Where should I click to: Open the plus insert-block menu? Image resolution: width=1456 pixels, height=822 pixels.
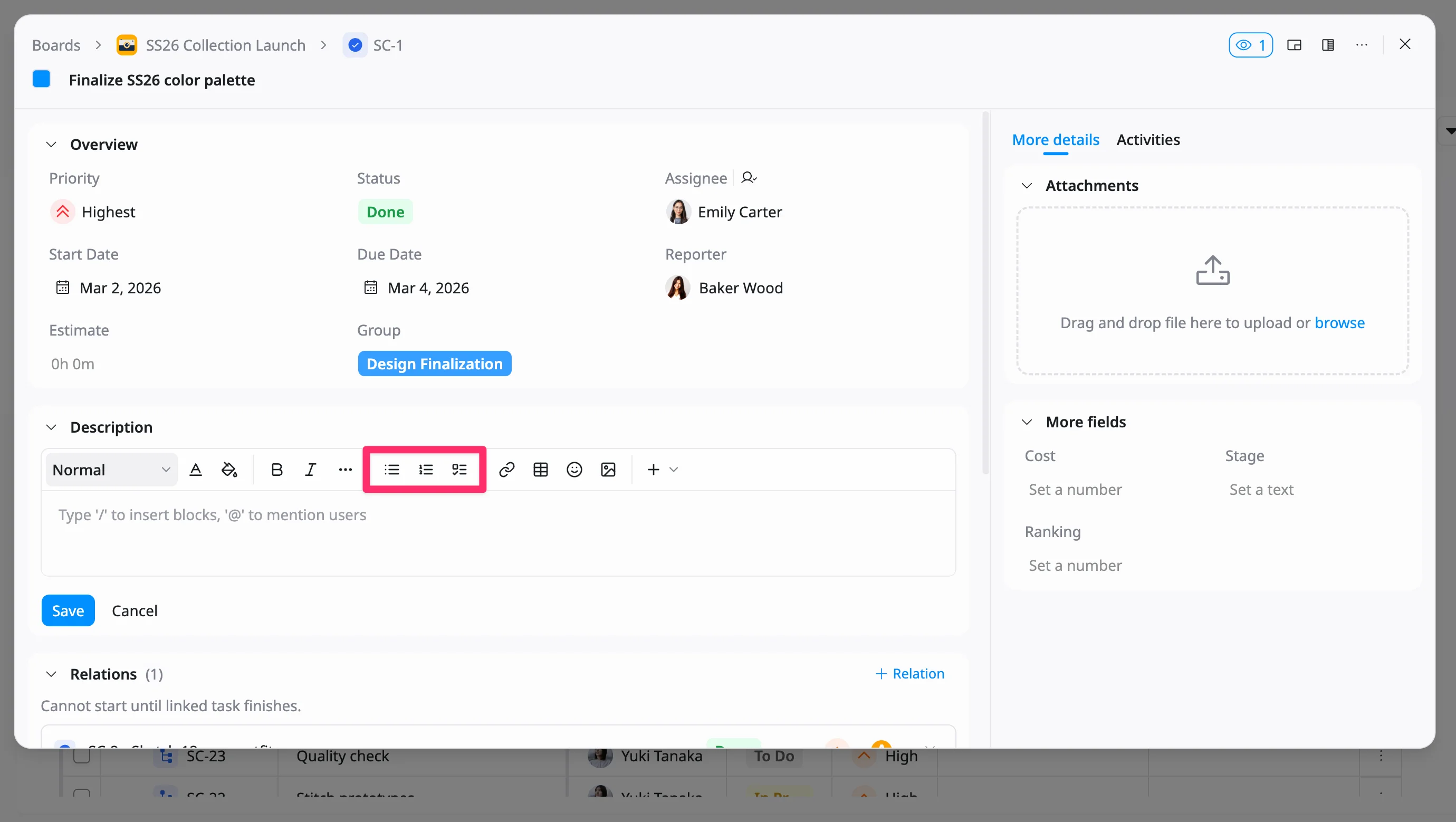point(662,469)
